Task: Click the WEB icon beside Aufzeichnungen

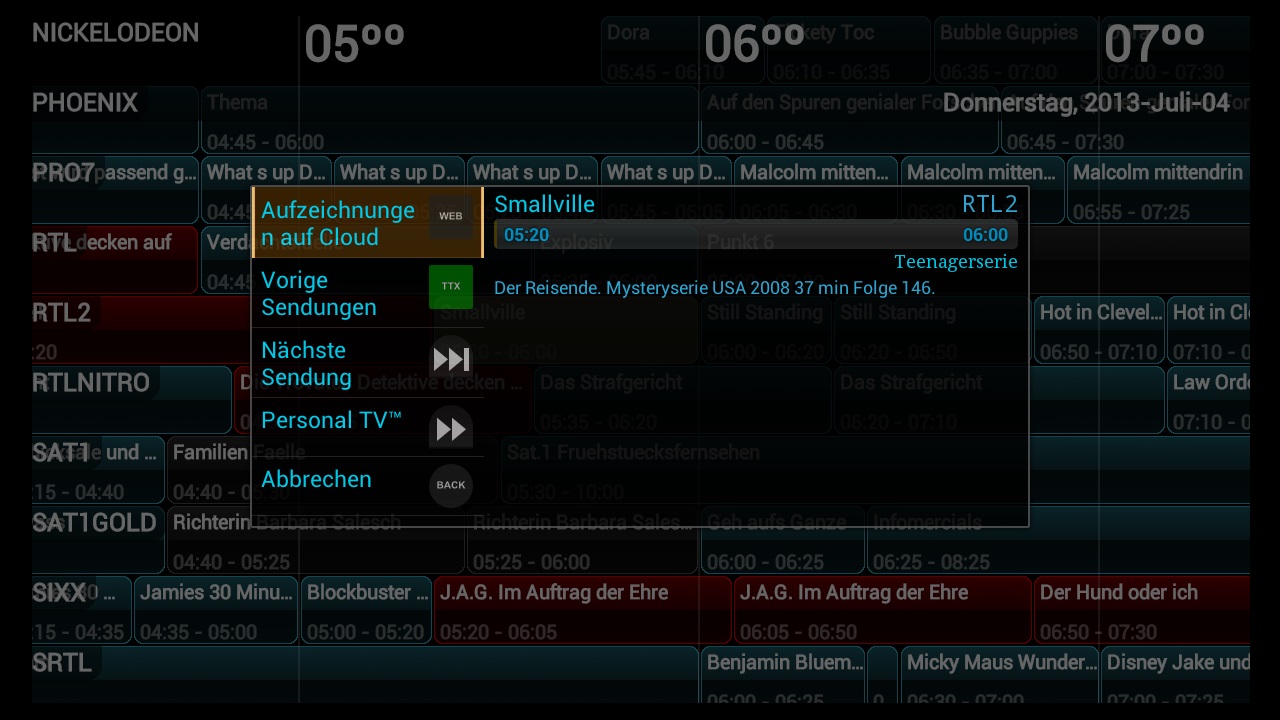Action: coord(451,216)
